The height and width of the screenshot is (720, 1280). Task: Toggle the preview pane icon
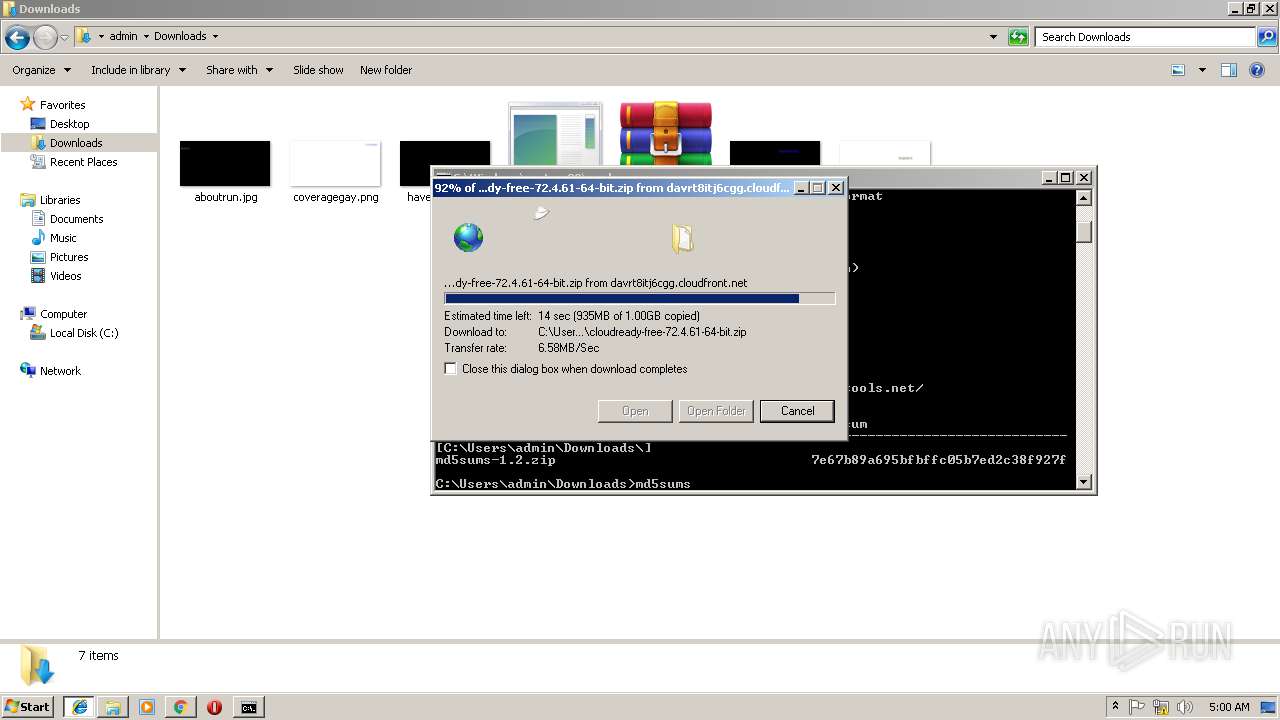click(1229, 70)
